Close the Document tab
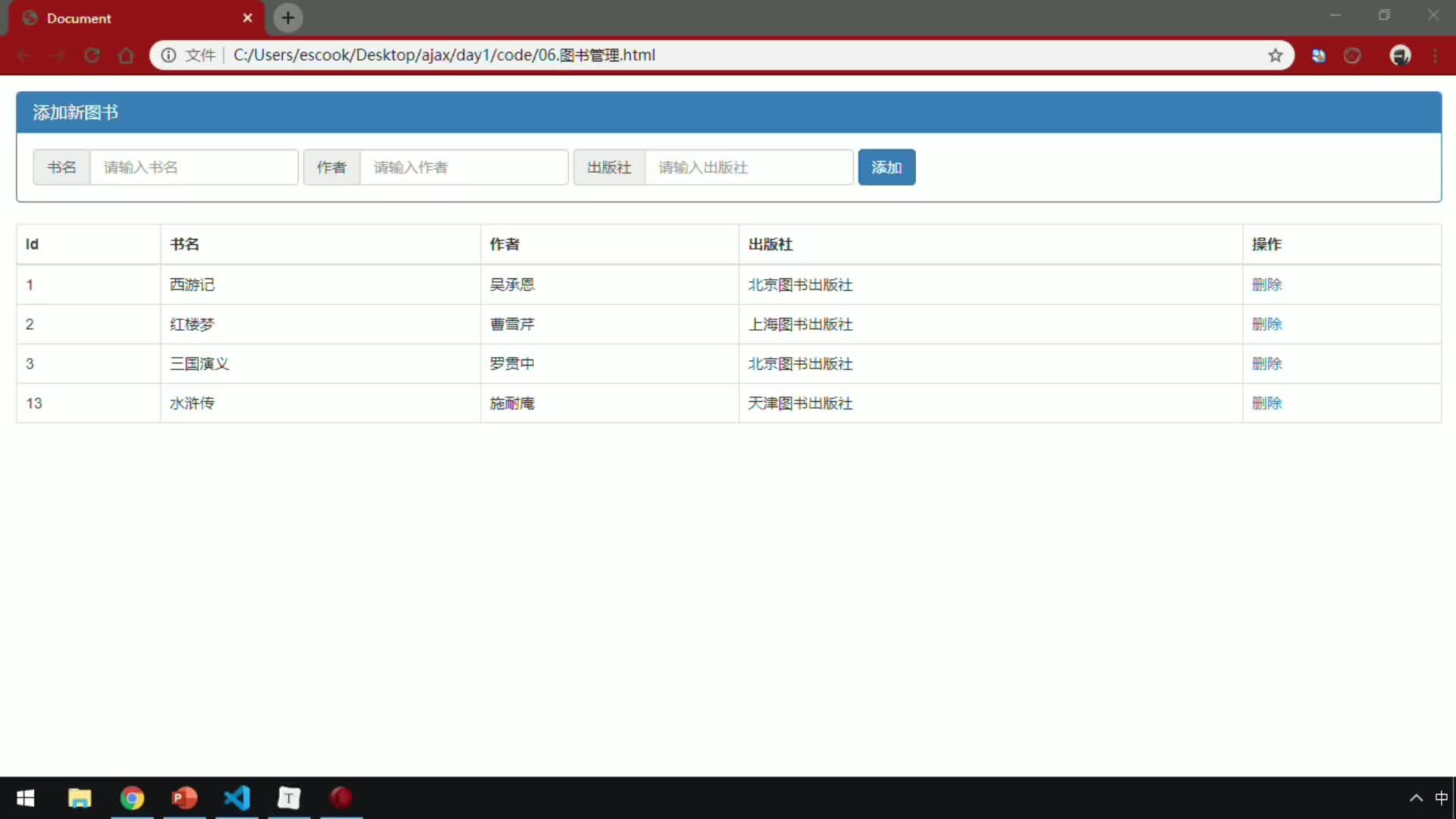The image size is (1456, 819). [x=247, y=17]
